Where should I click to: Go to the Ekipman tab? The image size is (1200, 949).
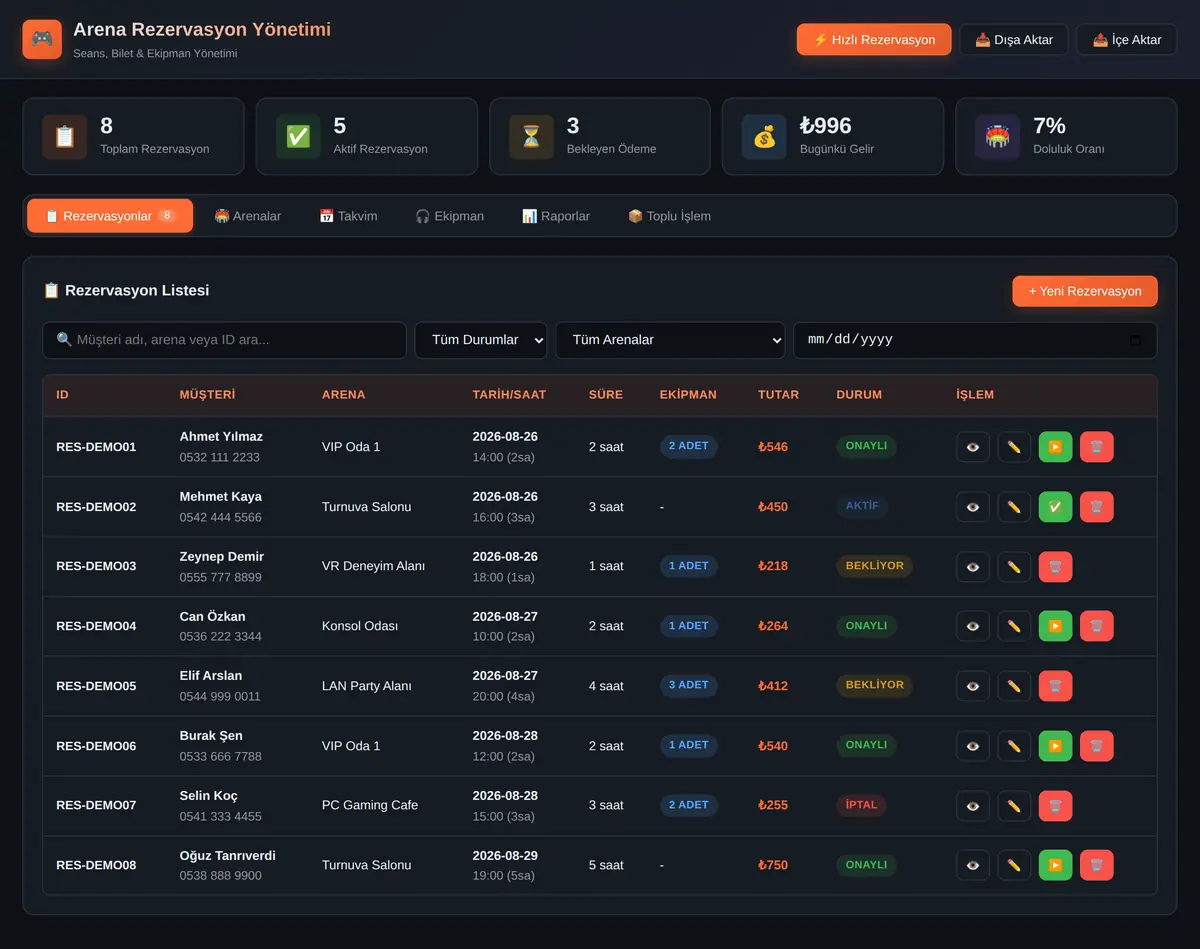[449, 216]
